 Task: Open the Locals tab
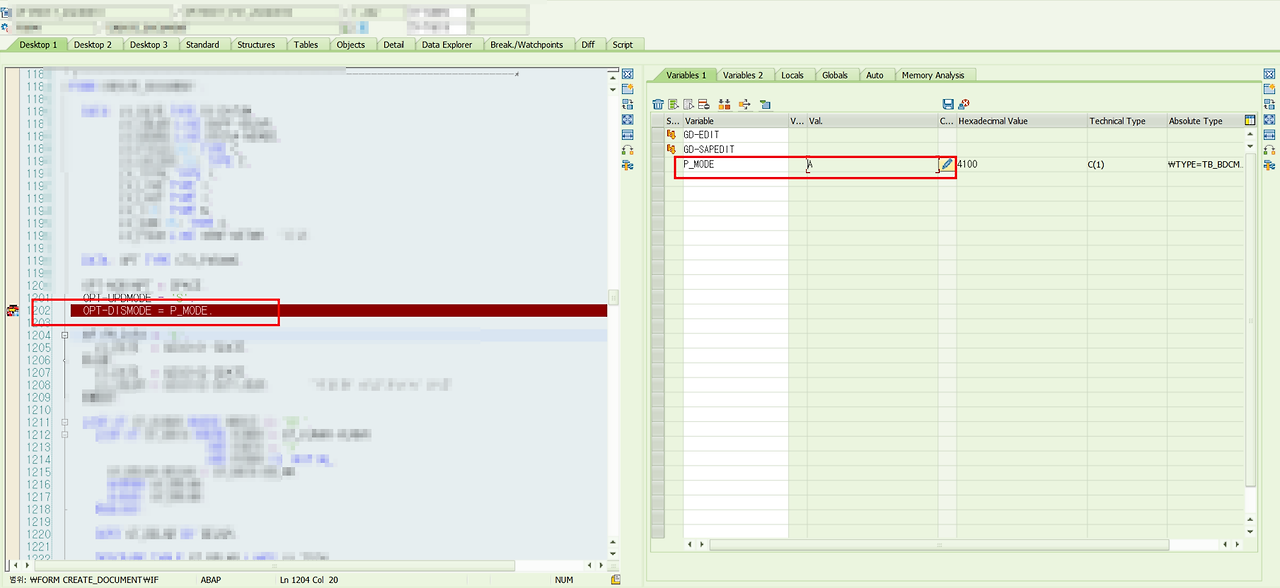pos(792,75)
